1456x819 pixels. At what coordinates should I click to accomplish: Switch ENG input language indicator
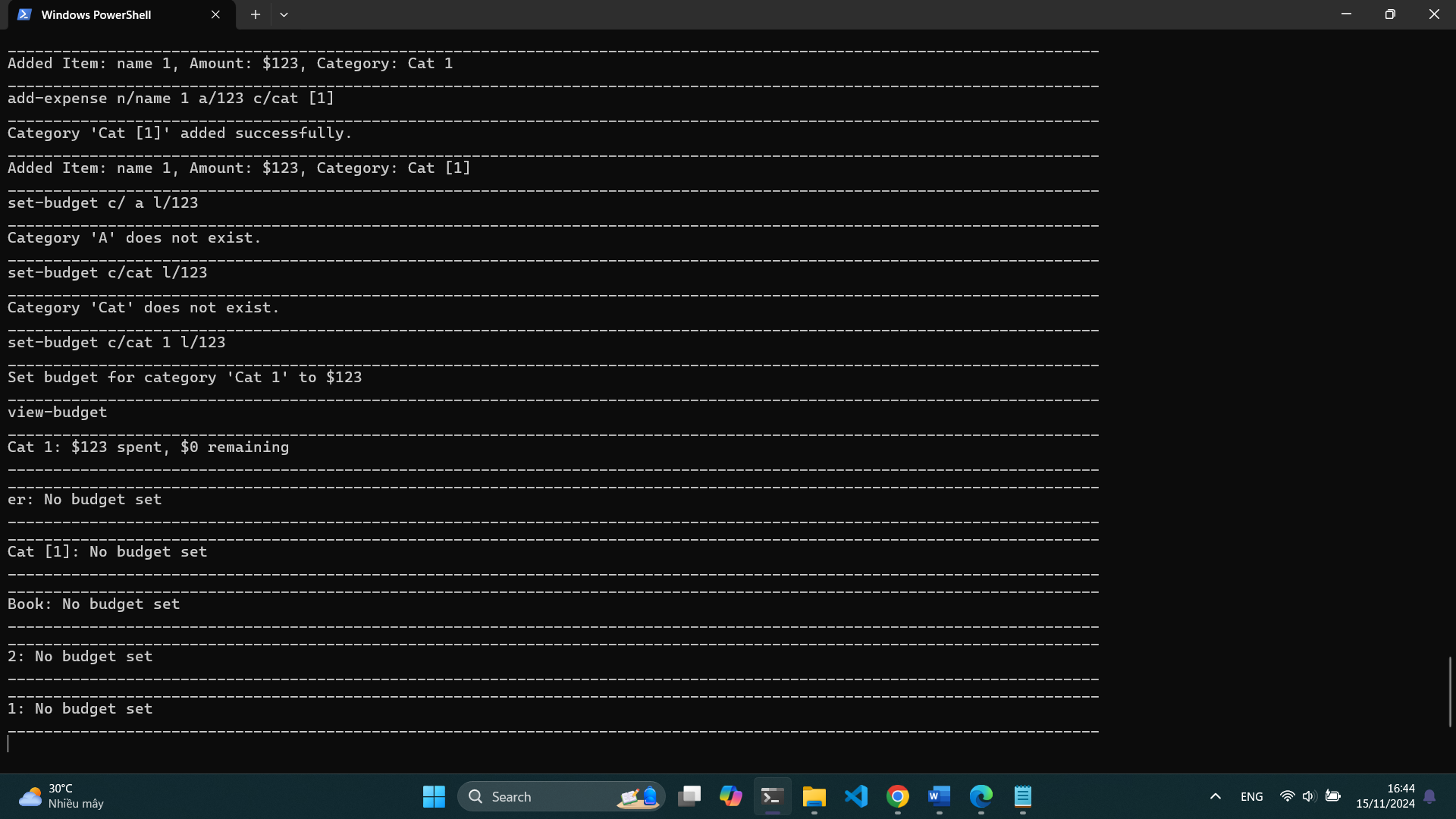(x=1251, y=796)
